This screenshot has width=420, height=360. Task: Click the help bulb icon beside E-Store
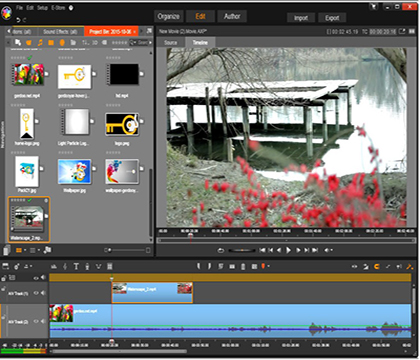click(x=71, y=8)
